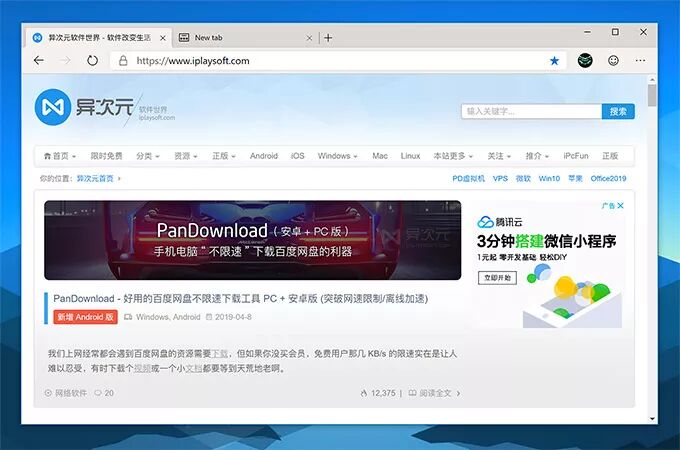Viewport: 680px width, 450px height.
Task: Expand the Windows dropdown menu
Action: point(337,156)
